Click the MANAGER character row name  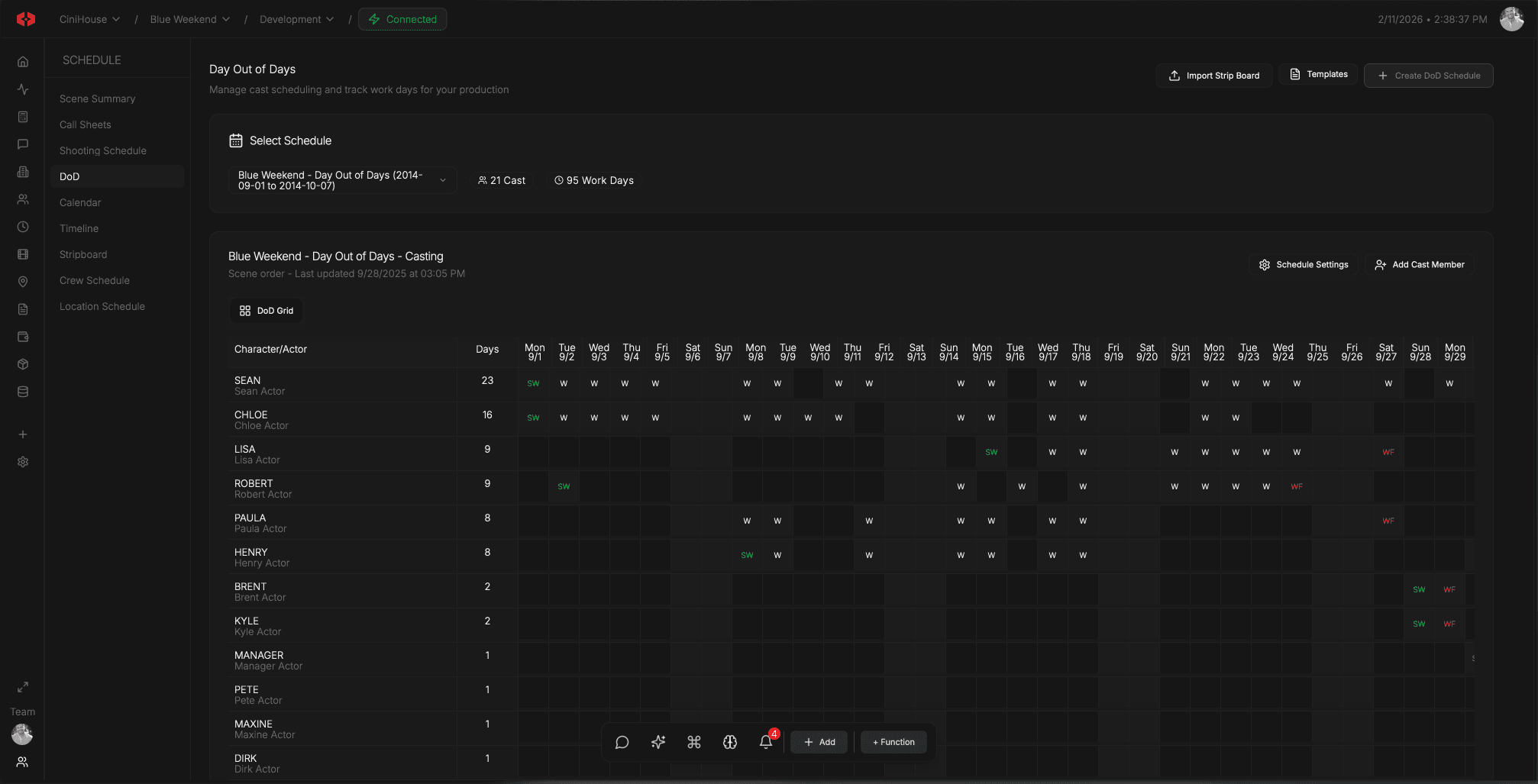click(259, 655)
